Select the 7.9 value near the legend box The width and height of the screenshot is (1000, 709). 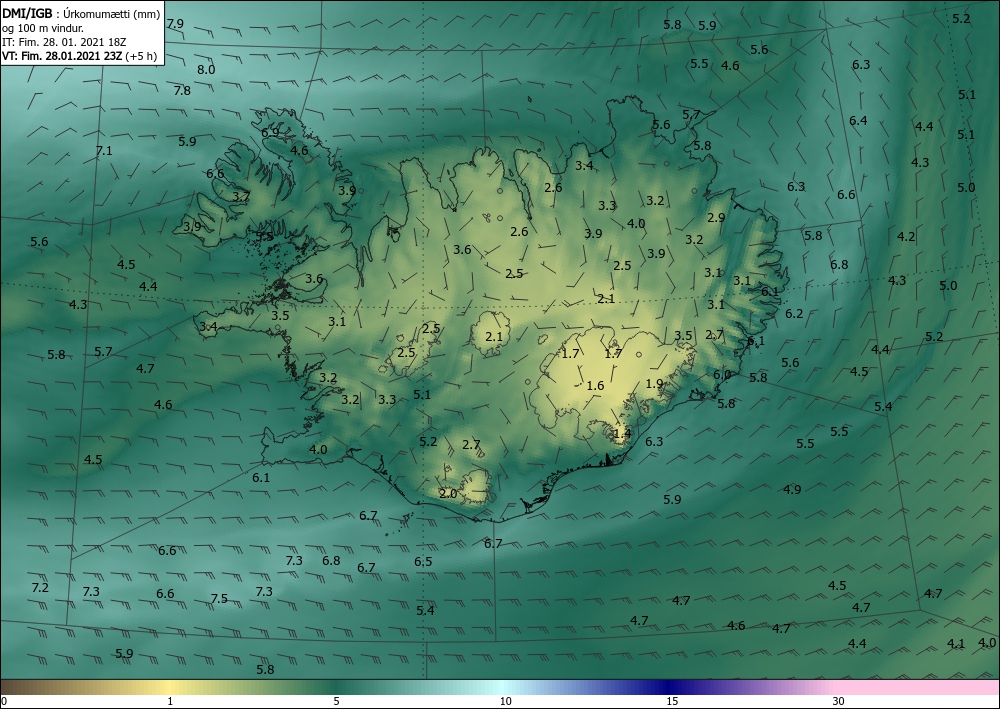click(175, 24)
